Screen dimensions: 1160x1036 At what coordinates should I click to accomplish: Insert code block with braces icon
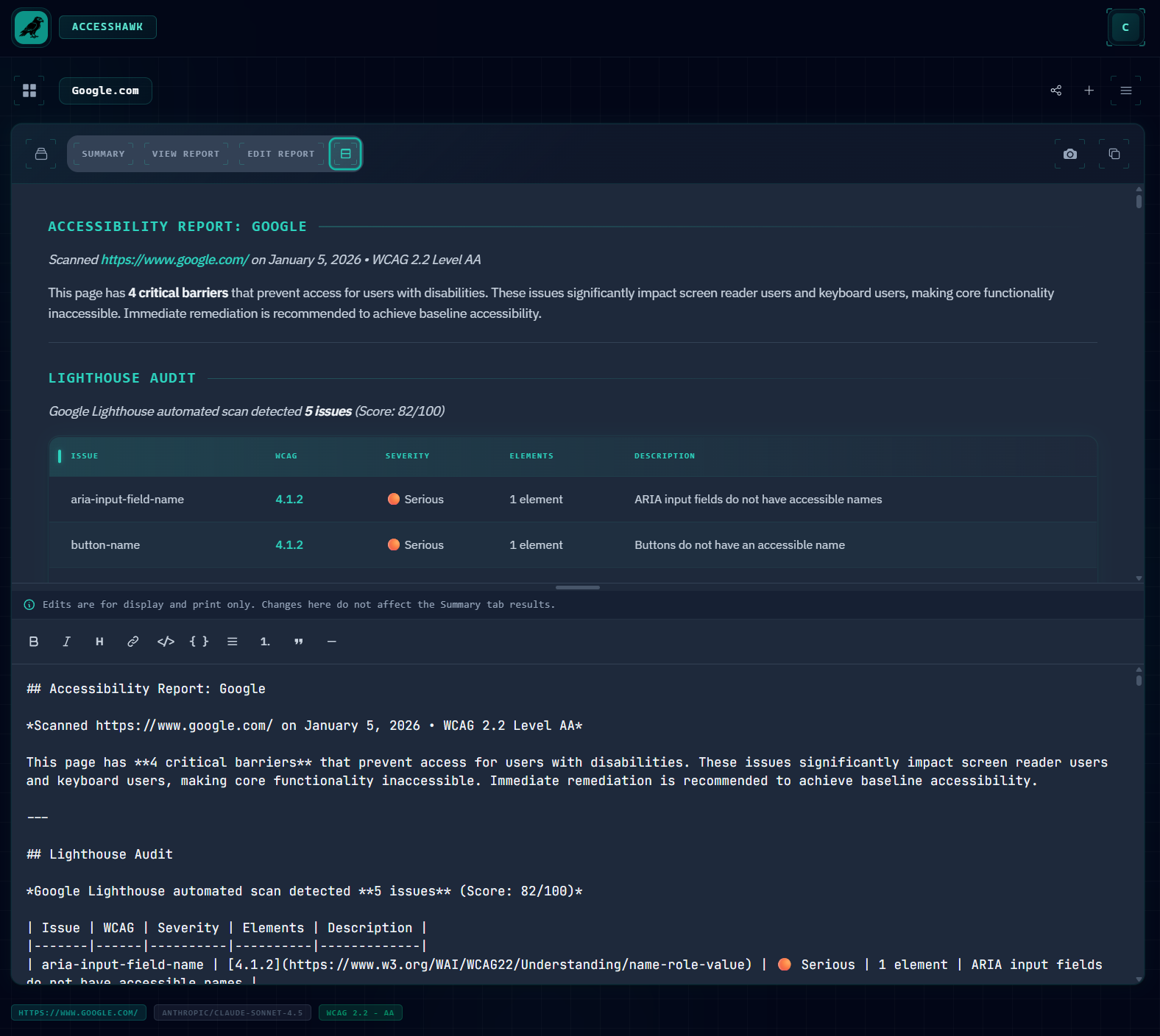[x=199, y=642]
